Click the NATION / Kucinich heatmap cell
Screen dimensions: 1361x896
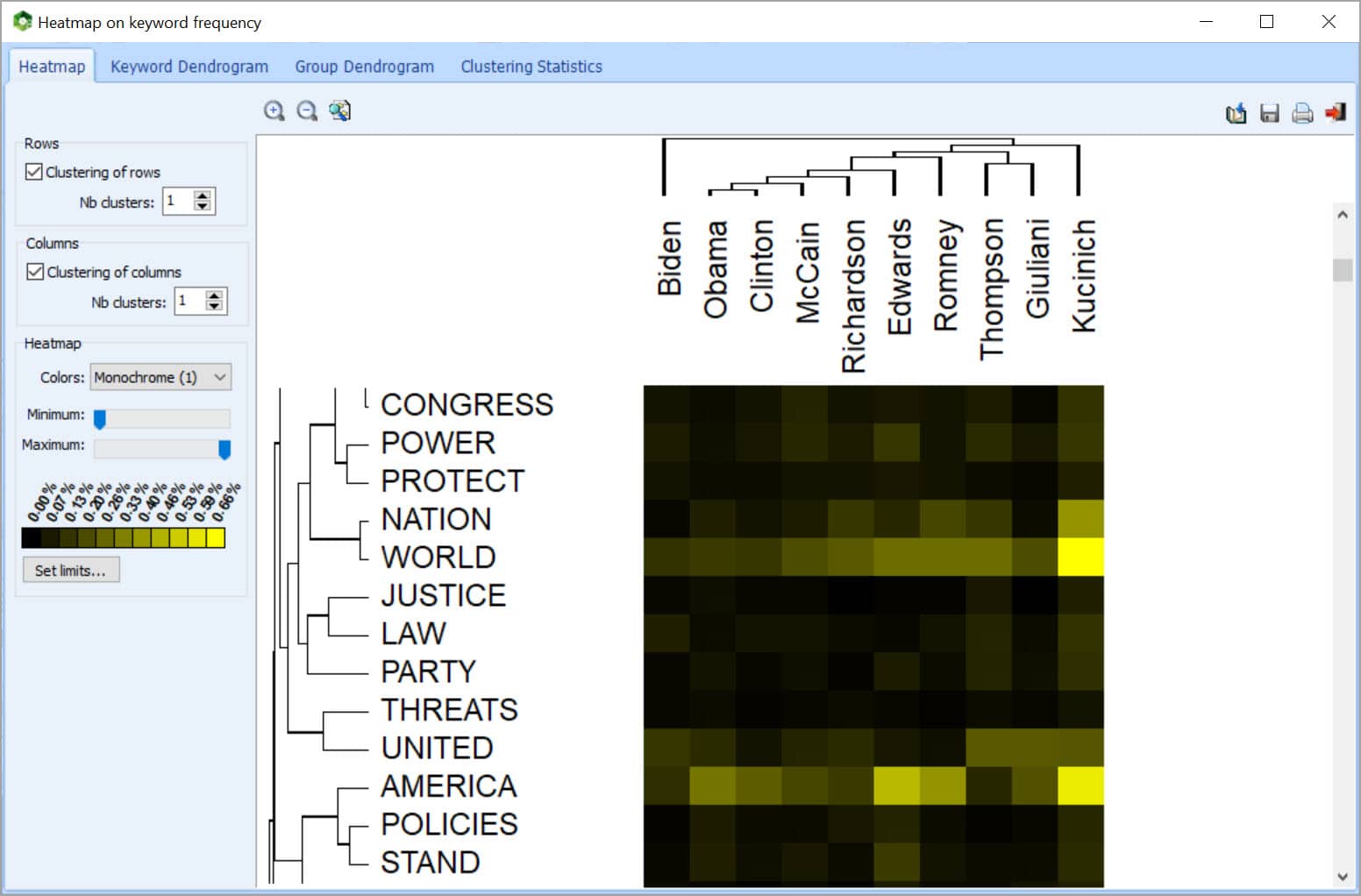click(1080, 519)
